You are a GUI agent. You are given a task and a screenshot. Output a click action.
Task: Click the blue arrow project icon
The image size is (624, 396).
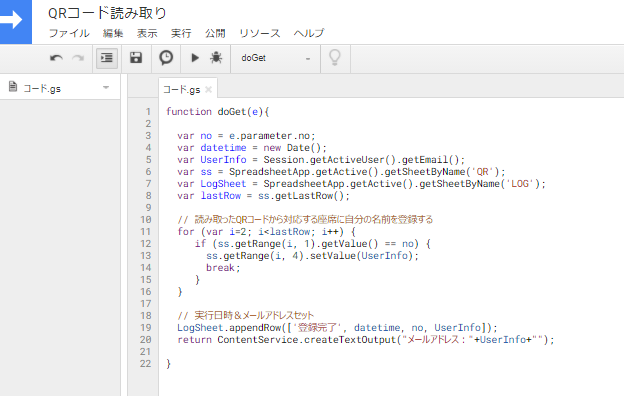tap(15, 21)
